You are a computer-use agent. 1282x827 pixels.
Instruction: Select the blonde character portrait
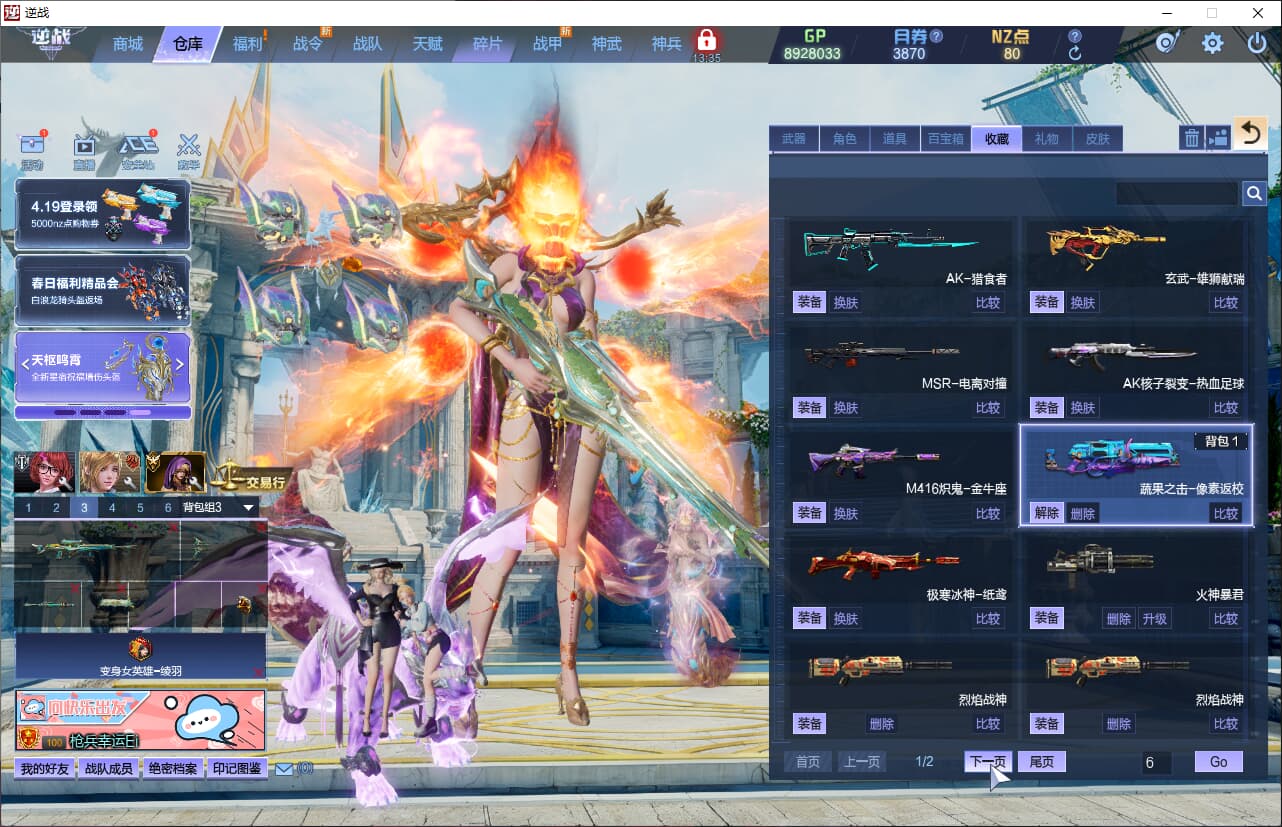[109, 472]
